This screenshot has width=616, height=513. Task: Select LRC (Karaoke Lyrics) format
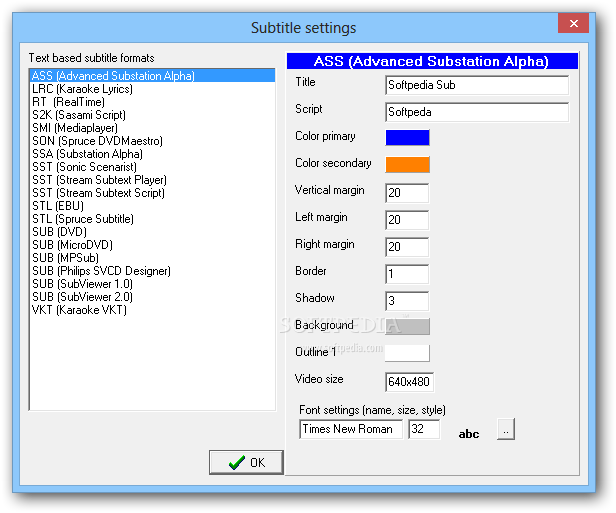point(152,89)
